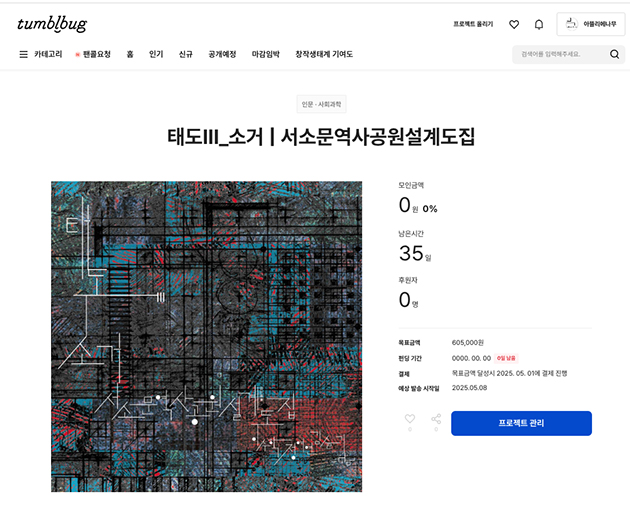Viewport: 630px width, 517px height.
Task: Open 창작생태계 기여도 tab
Action: click(324, 54)
